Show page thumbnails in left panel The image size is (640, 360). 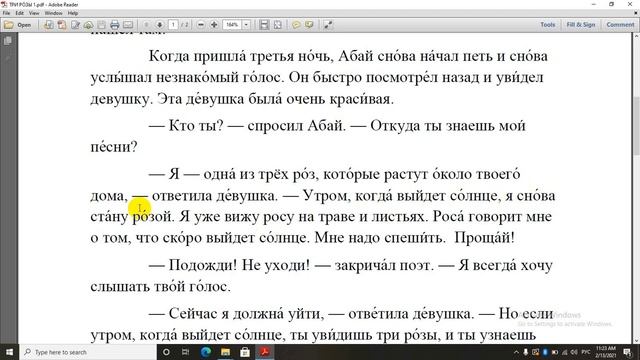(8, 41)
